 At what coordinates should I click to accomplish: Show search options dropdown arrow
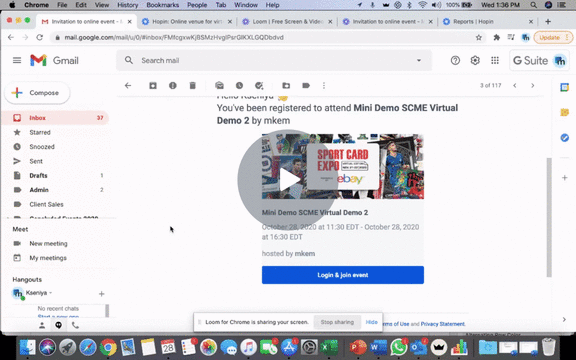coord(419,60)
